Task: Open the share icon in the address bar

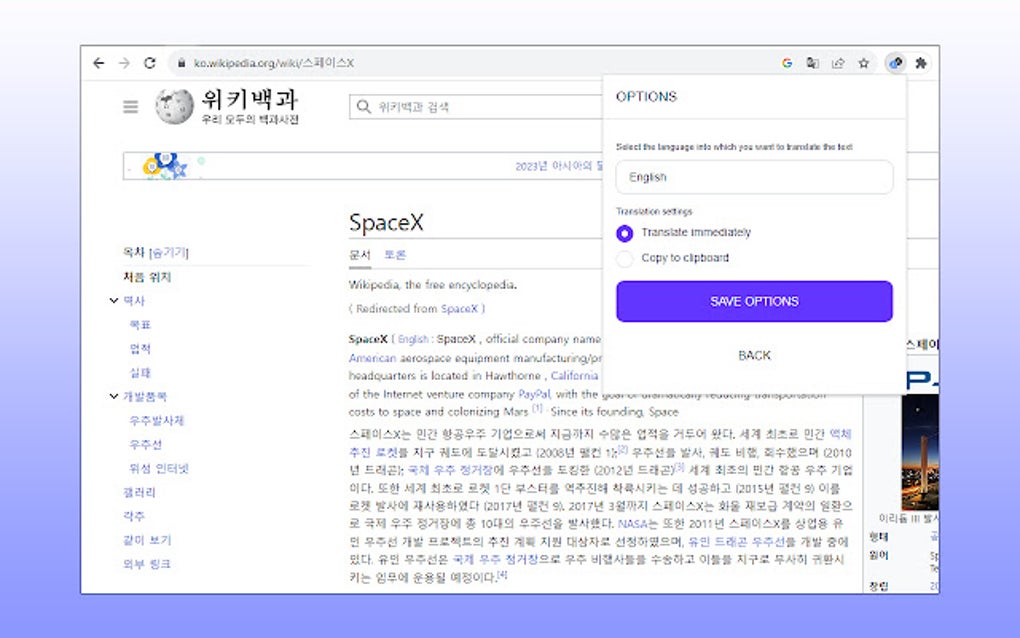Action: point(838,62)
